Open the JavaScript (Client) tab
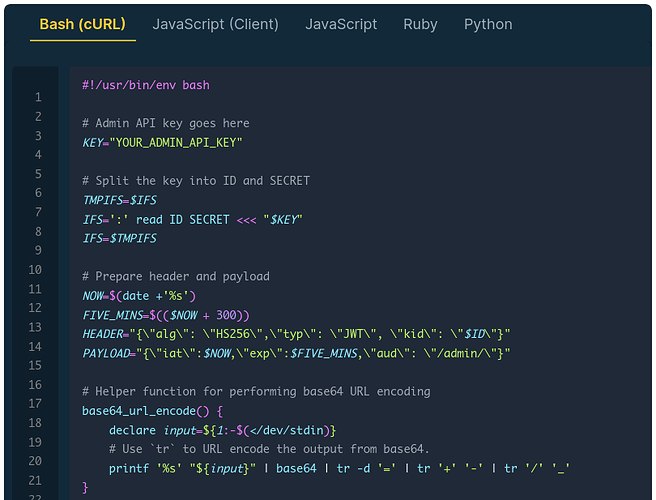656x500 pixels. tap(215, 25)
